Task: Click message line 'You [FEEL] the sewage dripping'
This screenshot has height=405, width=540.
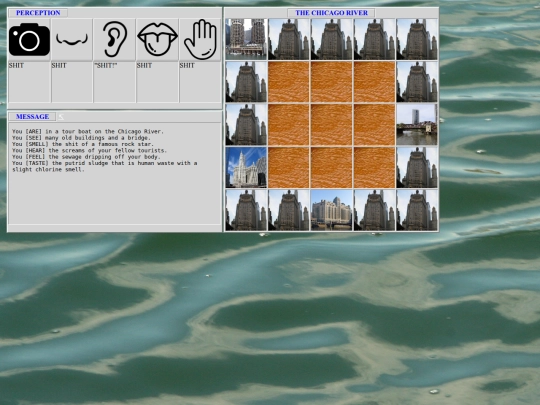Action: 86,157
